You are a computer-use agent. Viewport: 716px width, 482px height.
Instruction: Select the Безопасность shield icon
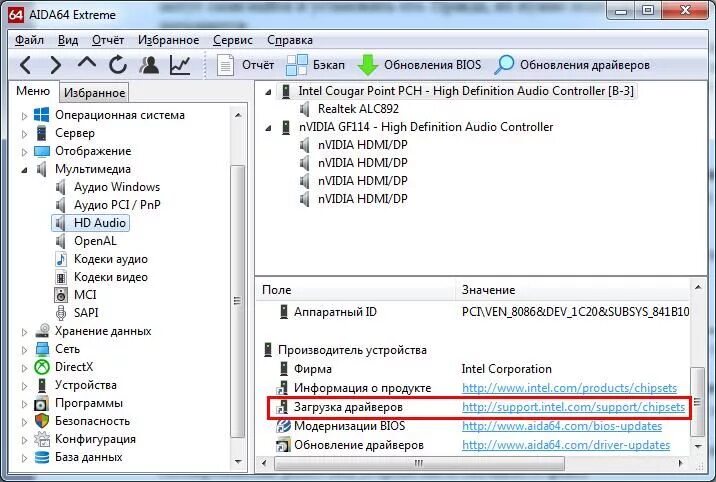[x=42, y=421]
